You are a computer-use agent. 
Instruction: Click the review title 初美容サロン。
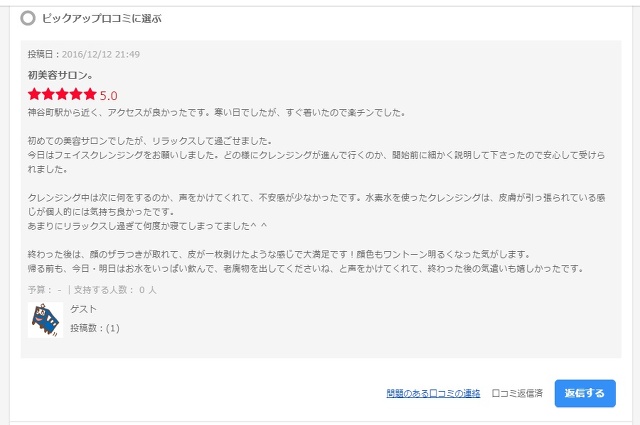coord(61,74)
